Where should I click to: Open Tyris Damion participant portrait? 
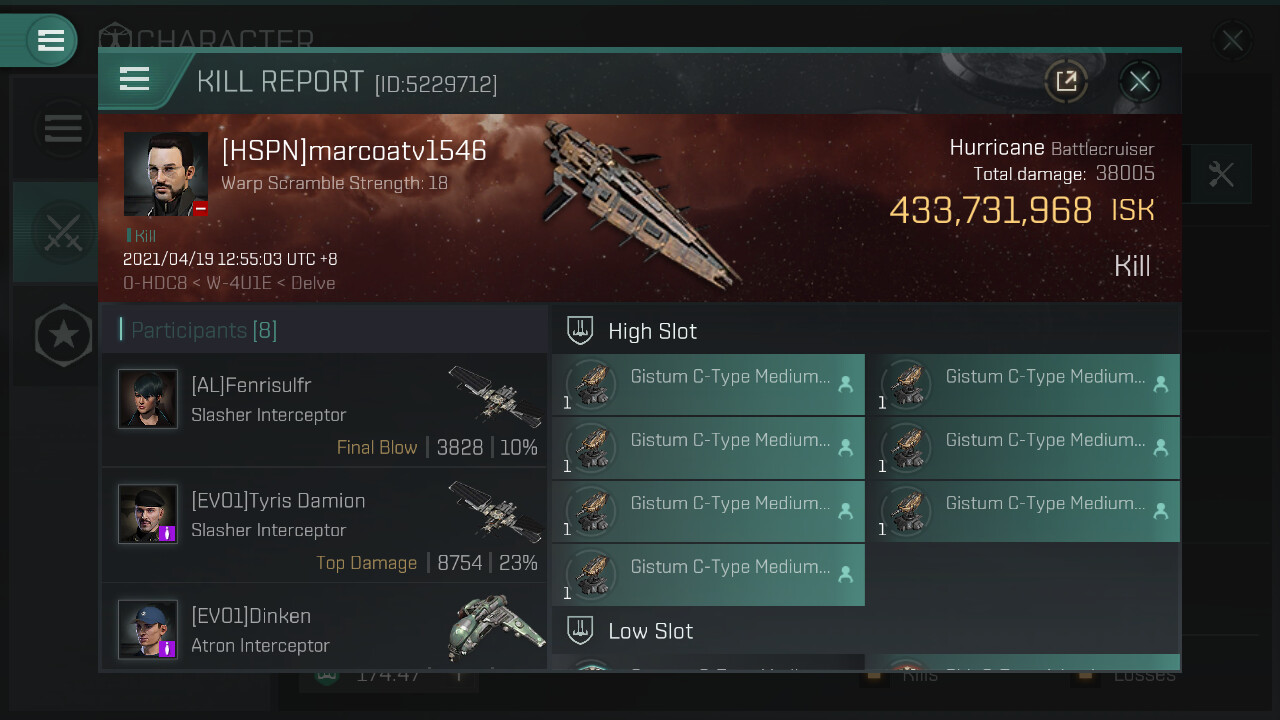point(148,514)
